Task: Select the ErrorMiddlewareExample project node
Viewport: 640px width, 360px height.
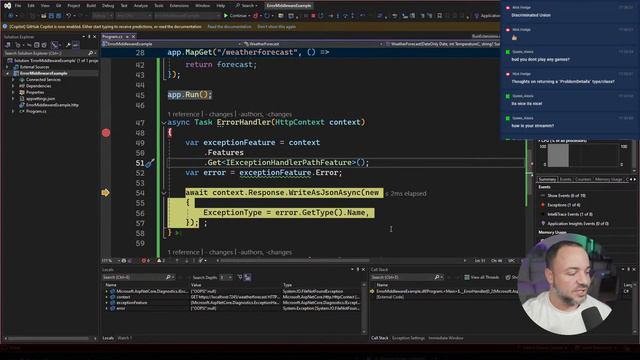Action: [43, 73]
